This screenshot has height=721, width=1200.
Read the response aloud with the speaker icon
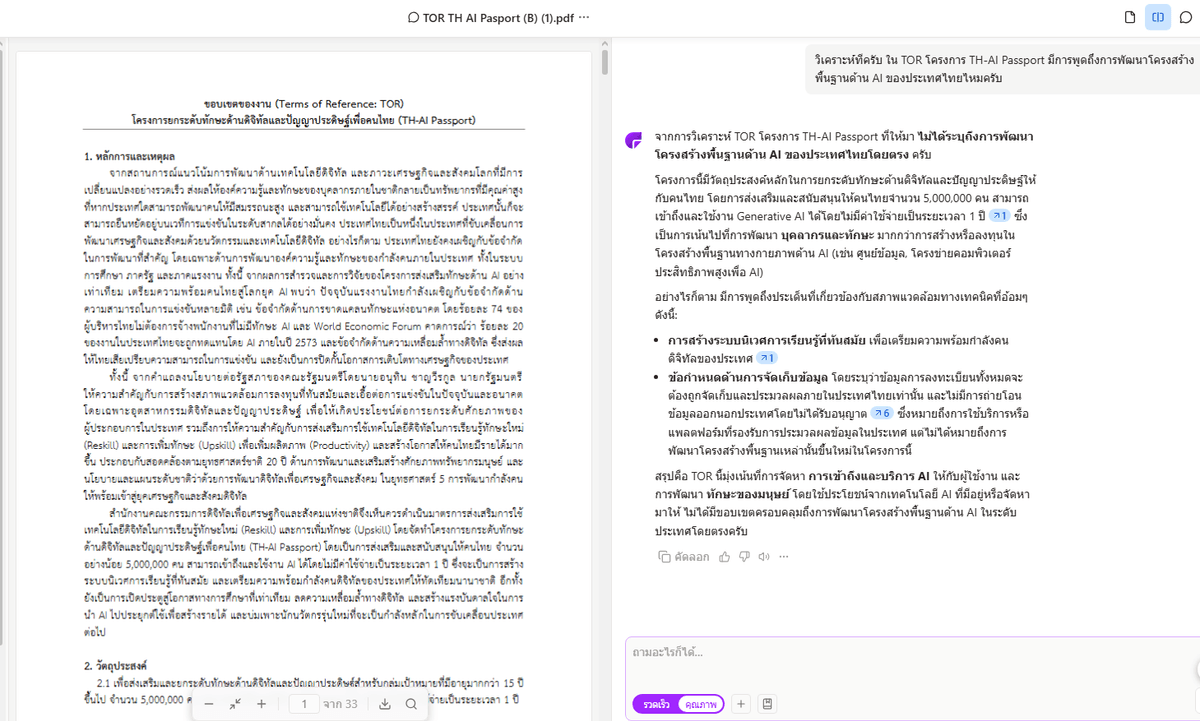point(764,557)
